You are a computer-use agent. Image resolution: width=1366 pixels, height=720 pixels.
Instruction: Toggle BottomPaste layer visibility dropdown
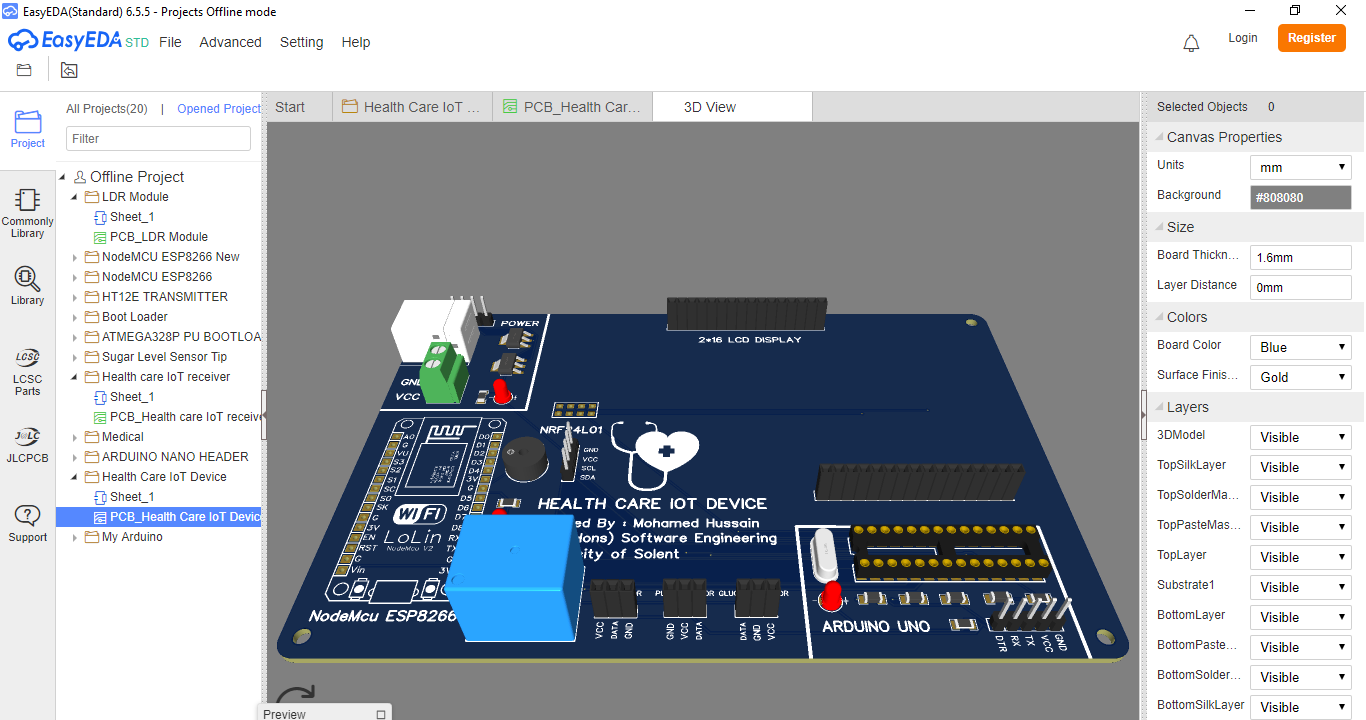click(x=1300, y=647)
